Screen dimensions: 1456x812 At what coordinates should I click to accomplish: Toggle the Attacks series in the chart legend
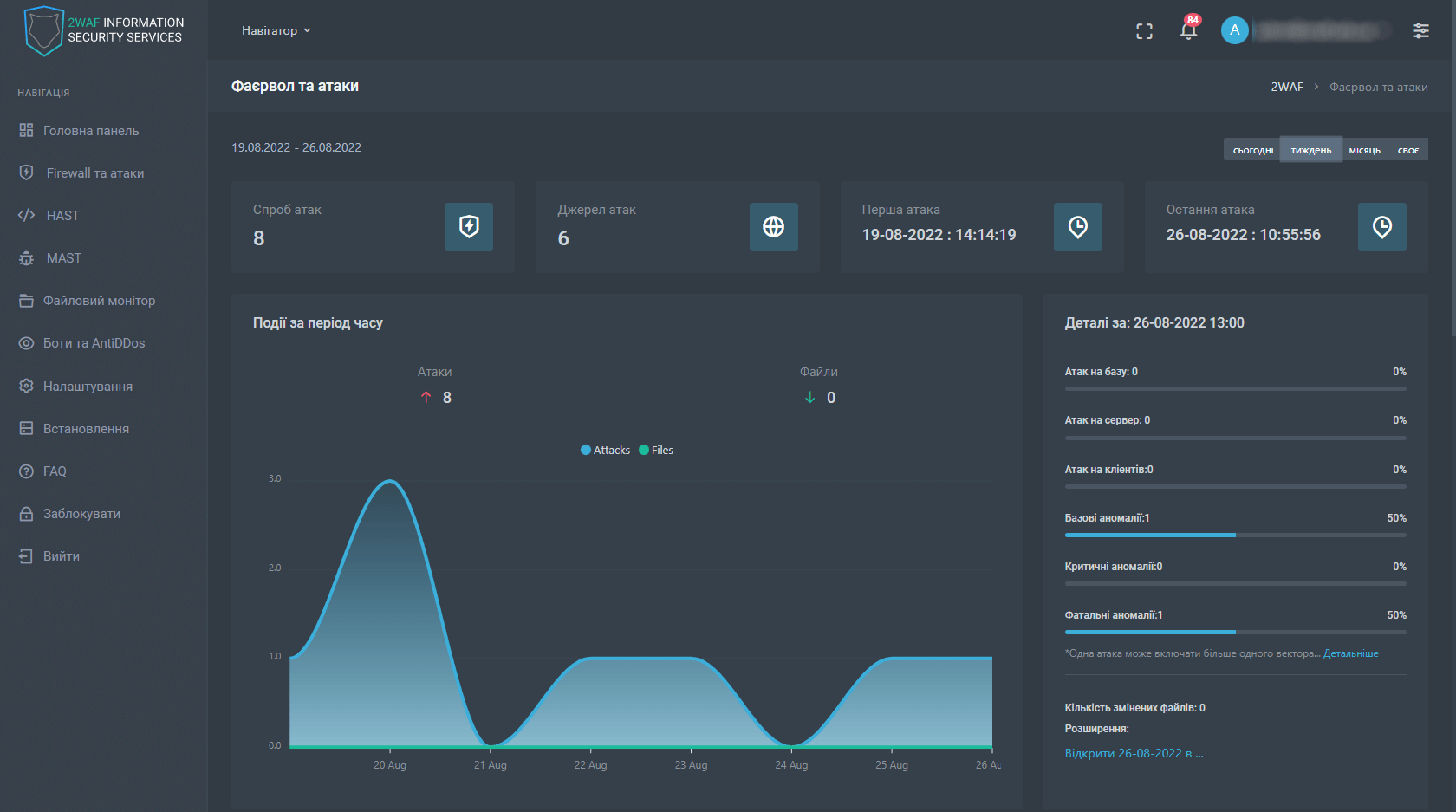[605, 450]
